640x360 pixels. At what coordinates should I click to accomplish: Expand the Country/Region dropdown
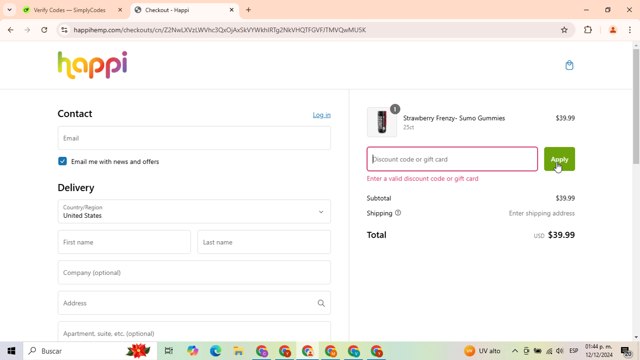194,211
